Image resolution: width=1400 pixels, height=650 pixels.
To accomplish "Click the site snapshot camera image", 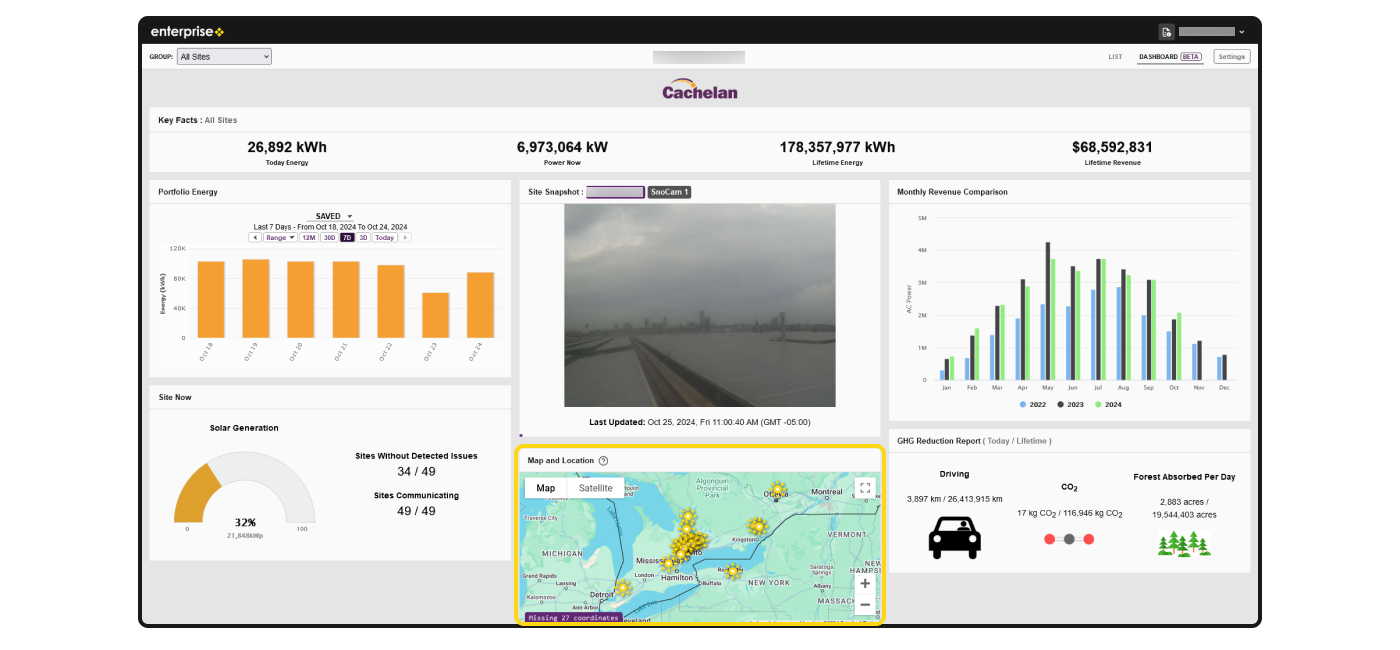I will click(699, 305).
